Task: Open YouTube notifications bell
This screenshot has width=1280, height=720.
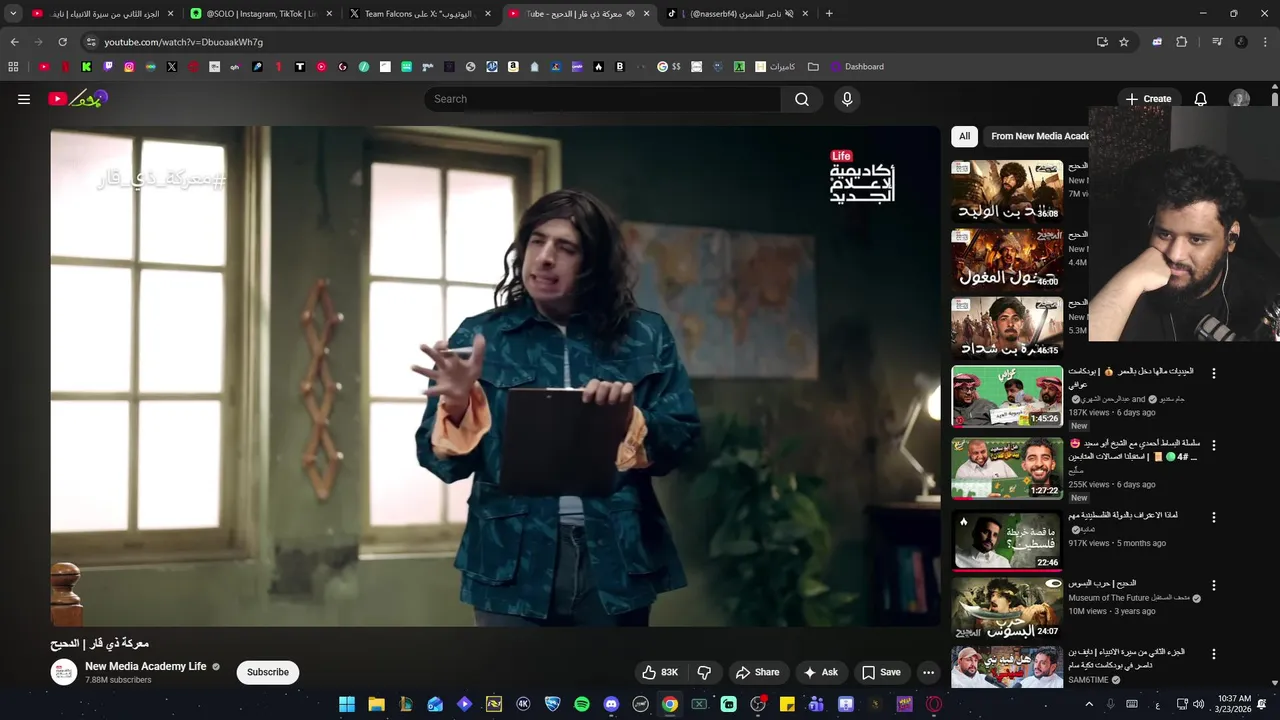Action: tap(1201, 99)
